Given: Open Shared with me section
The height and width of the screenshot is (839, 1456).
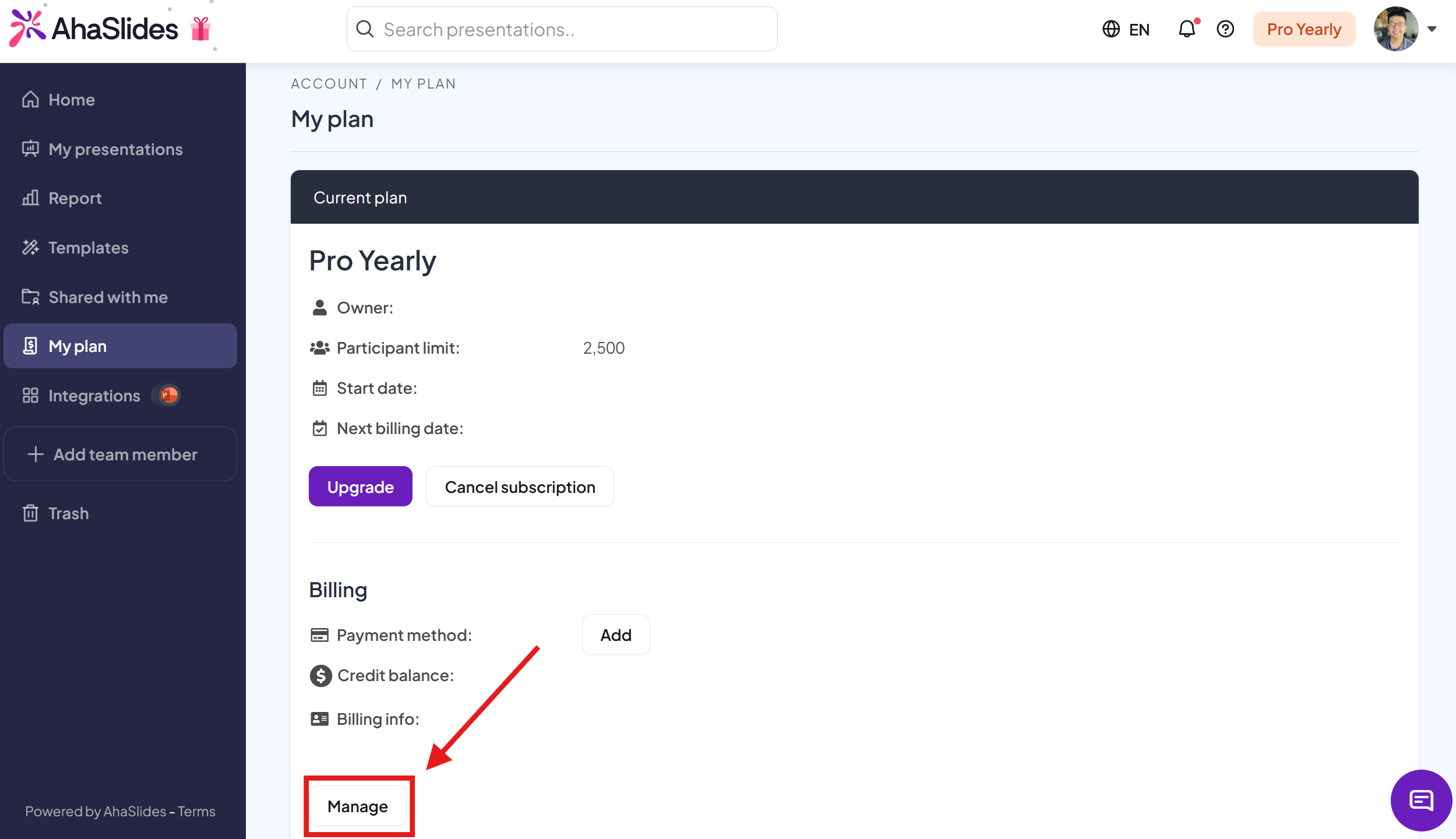Looking at the screenshot, I should coord(108,297).
